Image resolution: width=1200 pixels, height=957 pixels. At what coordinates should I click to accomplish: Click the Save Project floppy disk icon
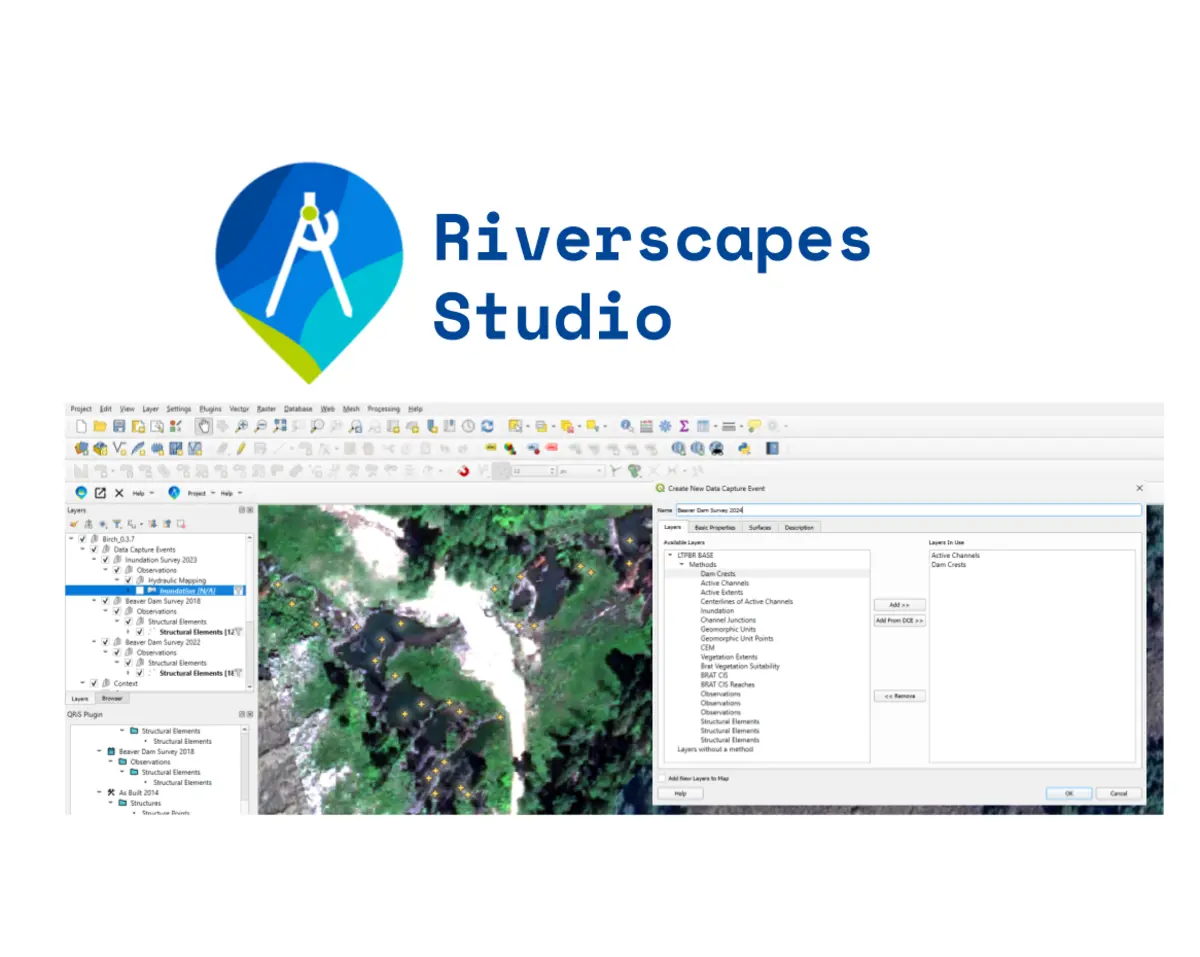119,426
